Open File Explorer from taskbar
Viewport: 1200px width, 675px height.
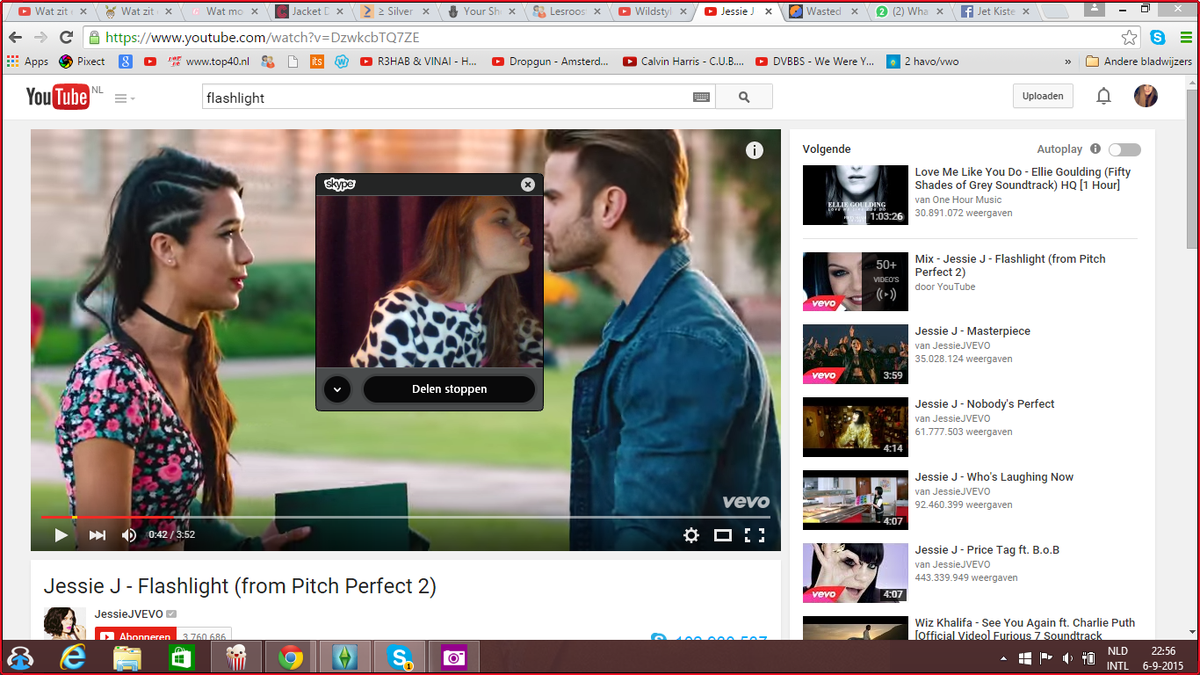pos(127,657)
